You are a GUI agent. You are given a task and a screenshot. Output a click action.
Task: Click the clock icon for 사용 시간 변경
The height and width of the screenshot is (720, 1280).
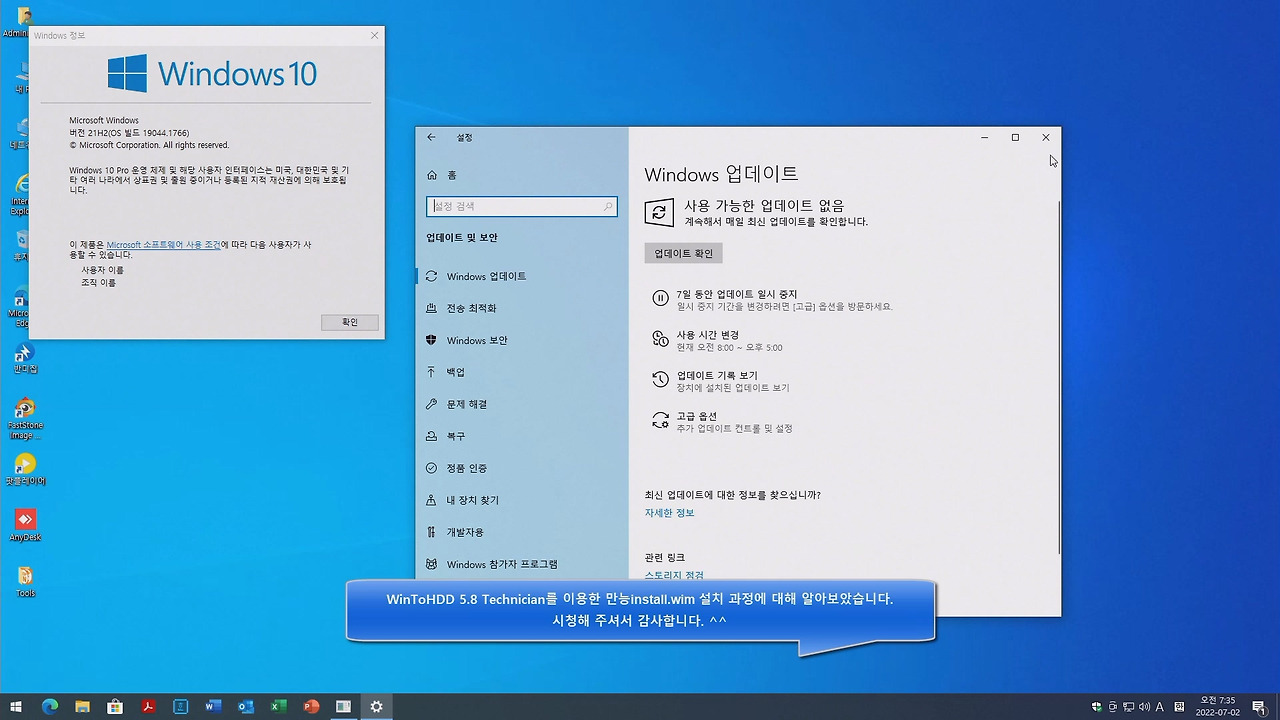click(x=660, y=339)
